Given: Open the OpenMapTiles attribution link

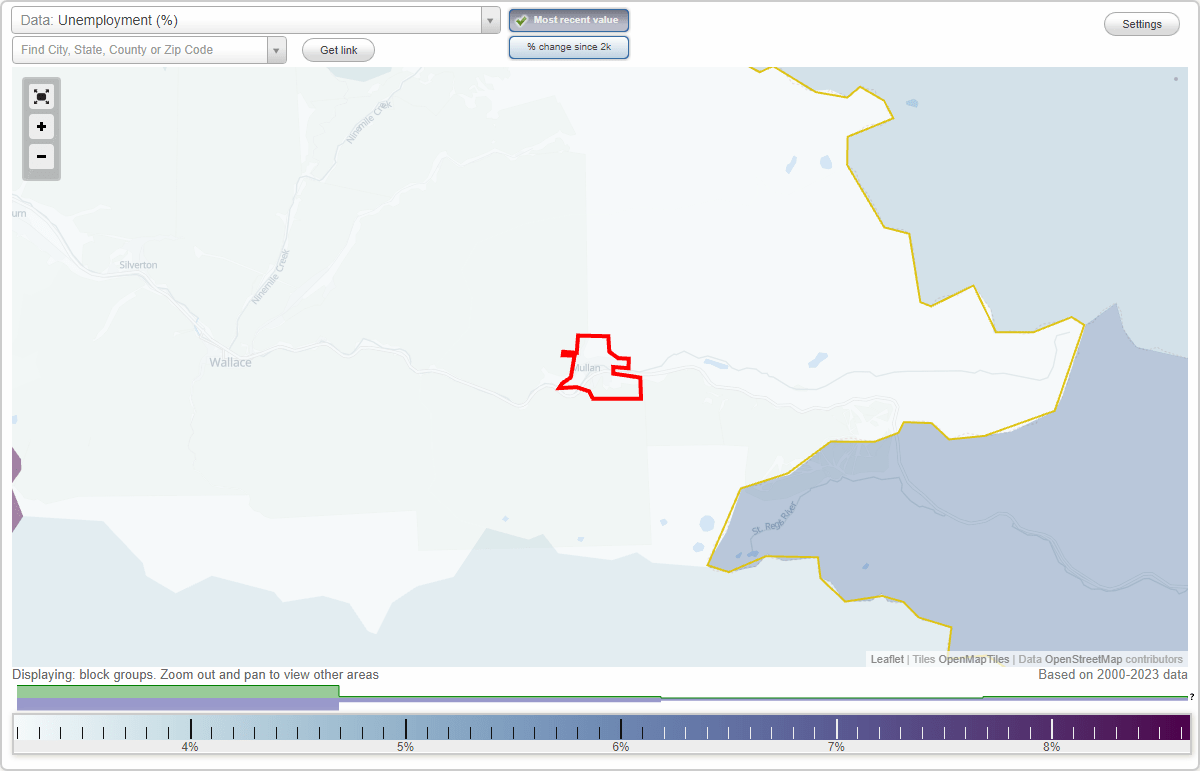Looking at the screenshot, I should [x=973, y=659].
